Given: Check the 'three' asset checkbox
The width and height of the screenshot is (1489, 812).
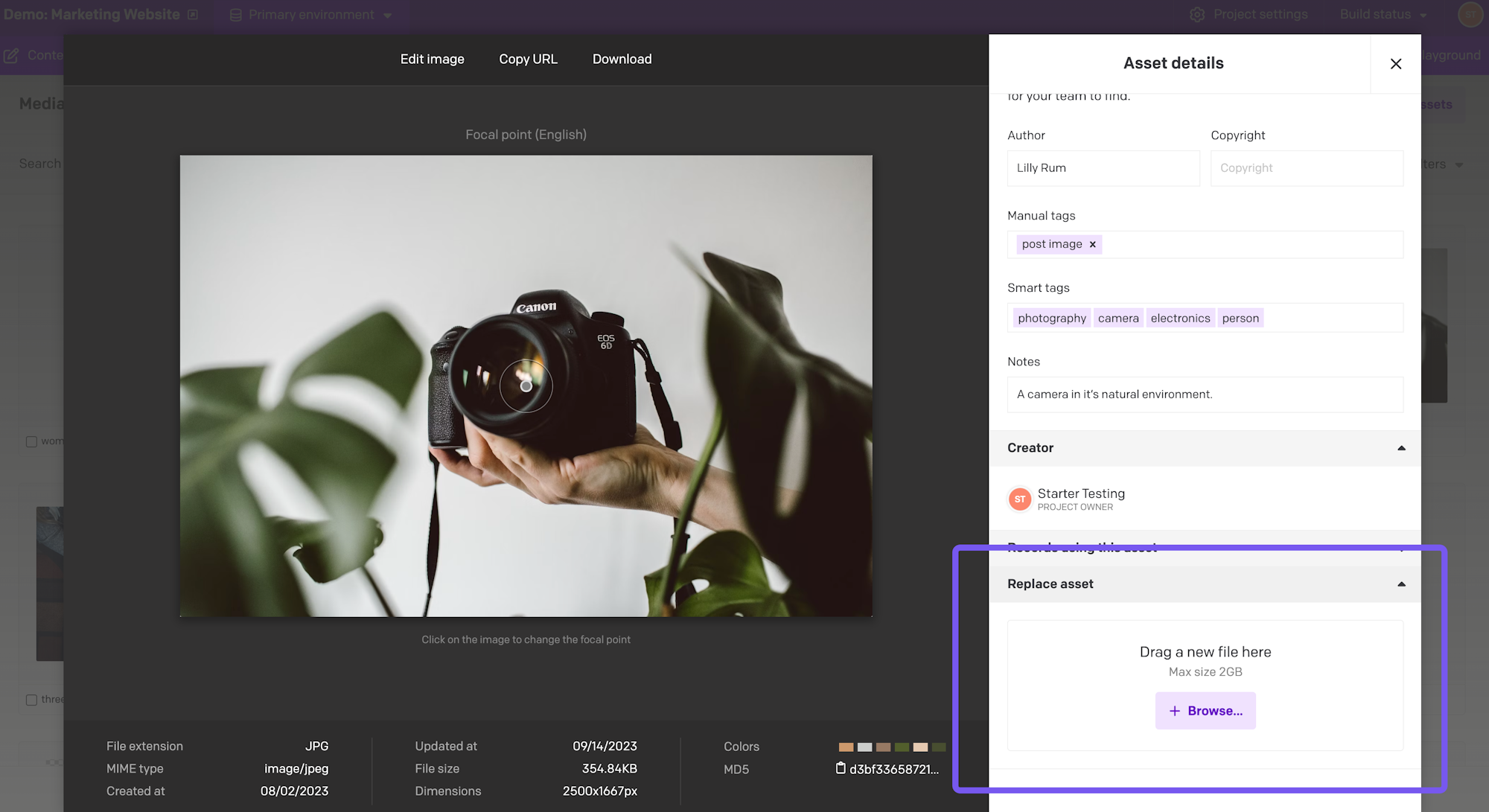Looking at the screenshot, I should tap(31, 700).
